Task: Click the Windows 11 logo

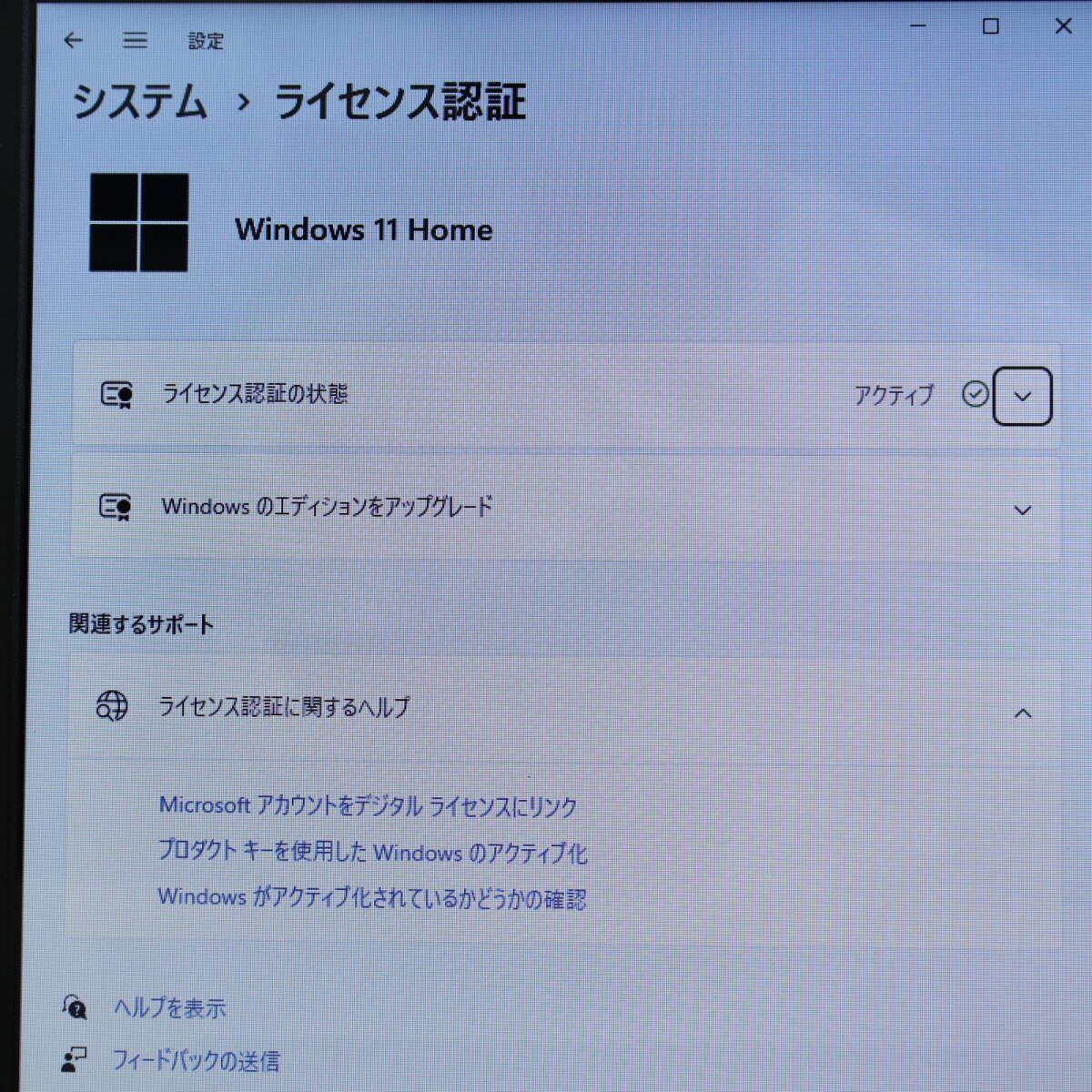Action: (139, 223)
